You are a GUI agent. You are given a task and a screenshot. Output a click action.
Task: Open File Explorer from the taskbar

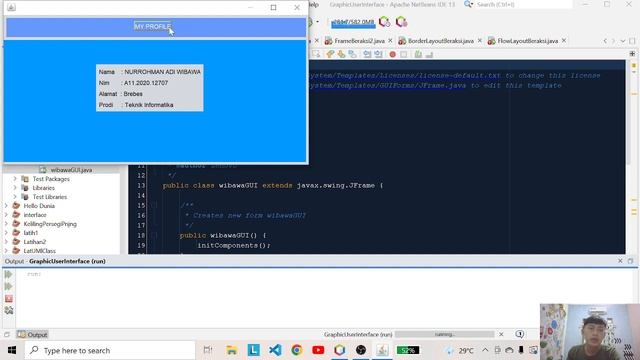(232, 350)
